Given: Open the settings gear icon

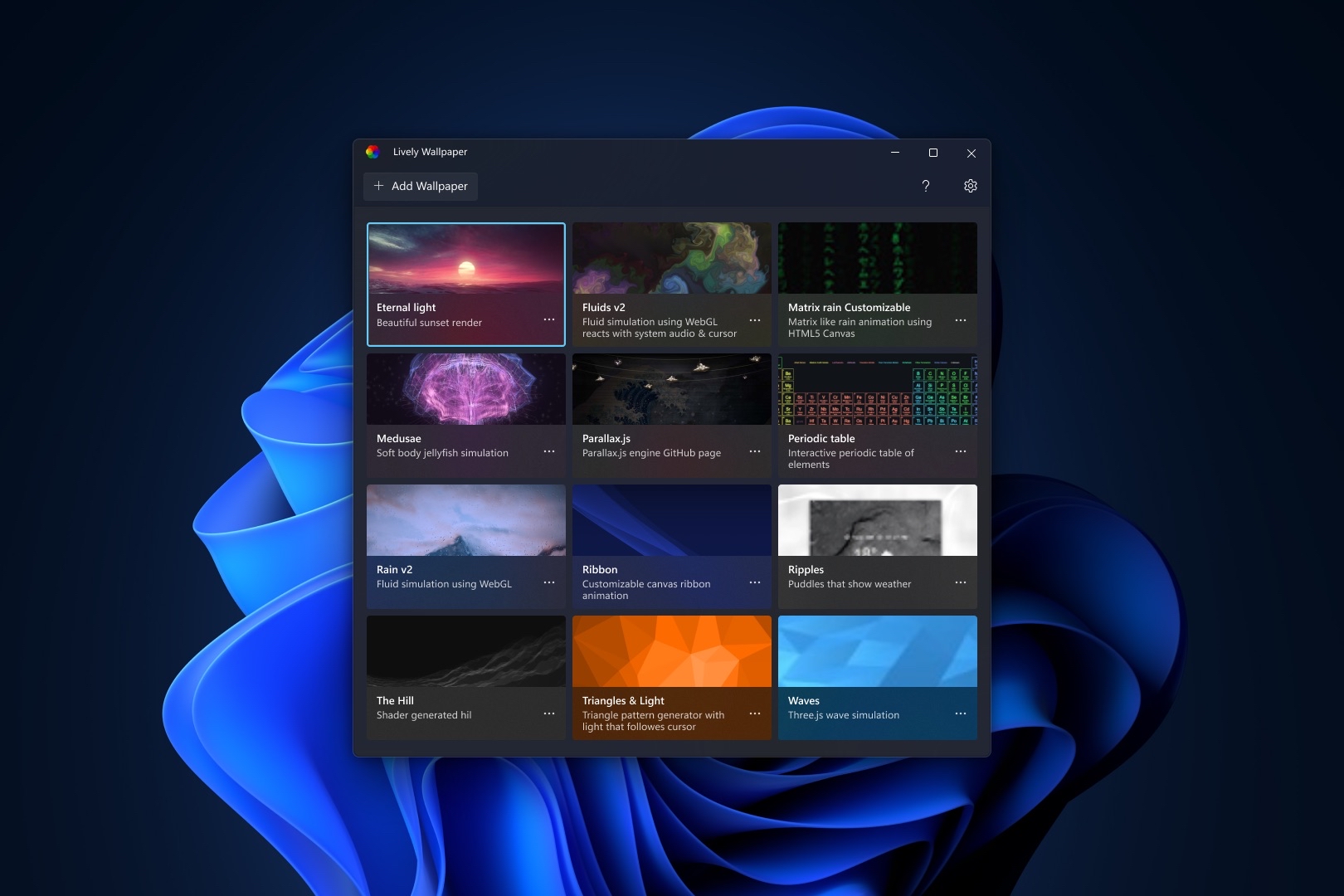Looking at the screenshot, I should coord(971,186).
